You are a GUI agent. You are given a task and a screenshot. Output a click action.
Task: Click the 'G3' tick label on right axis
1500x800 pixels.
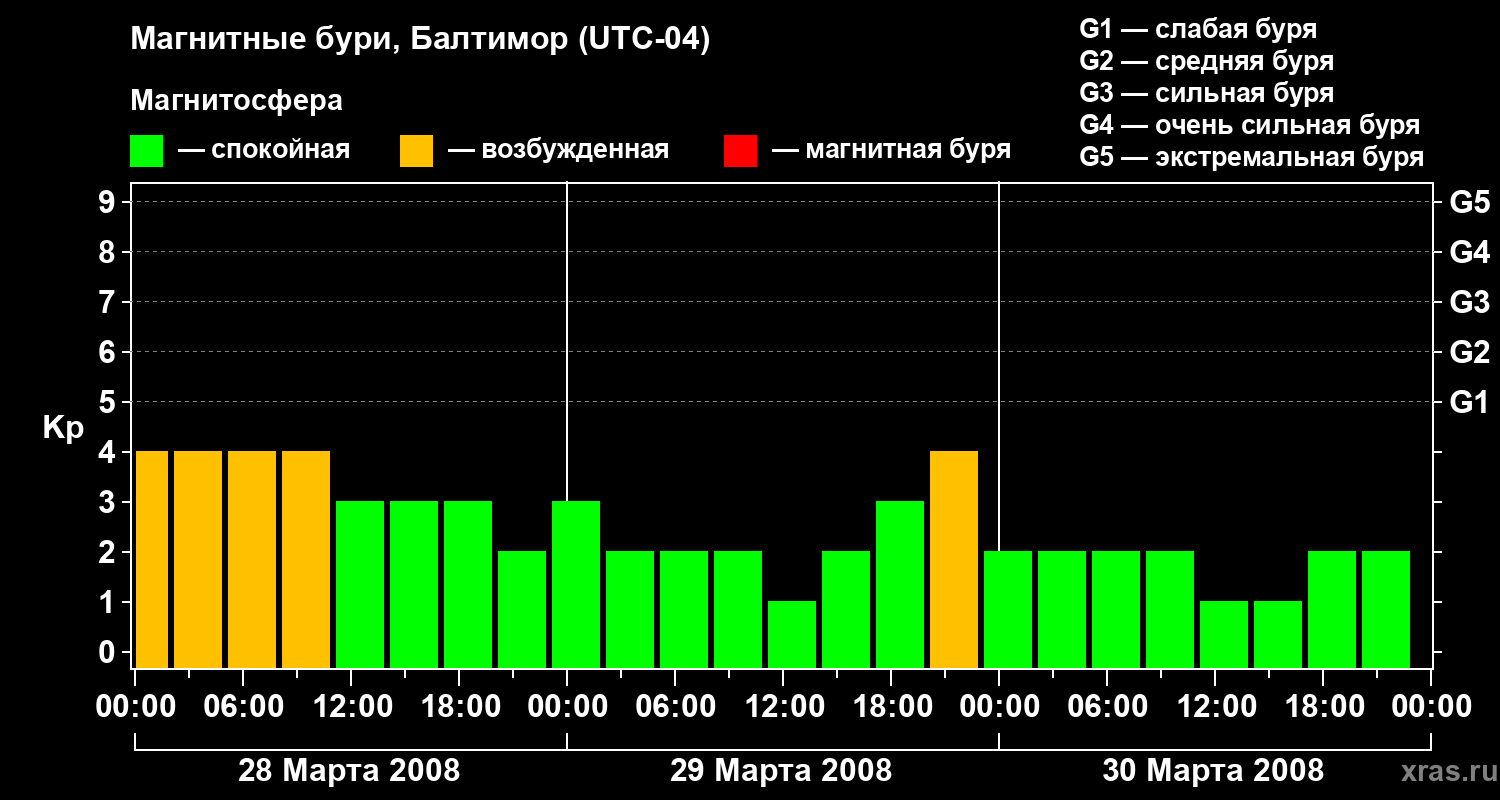pyautogui.click(x=1469, y=302)
